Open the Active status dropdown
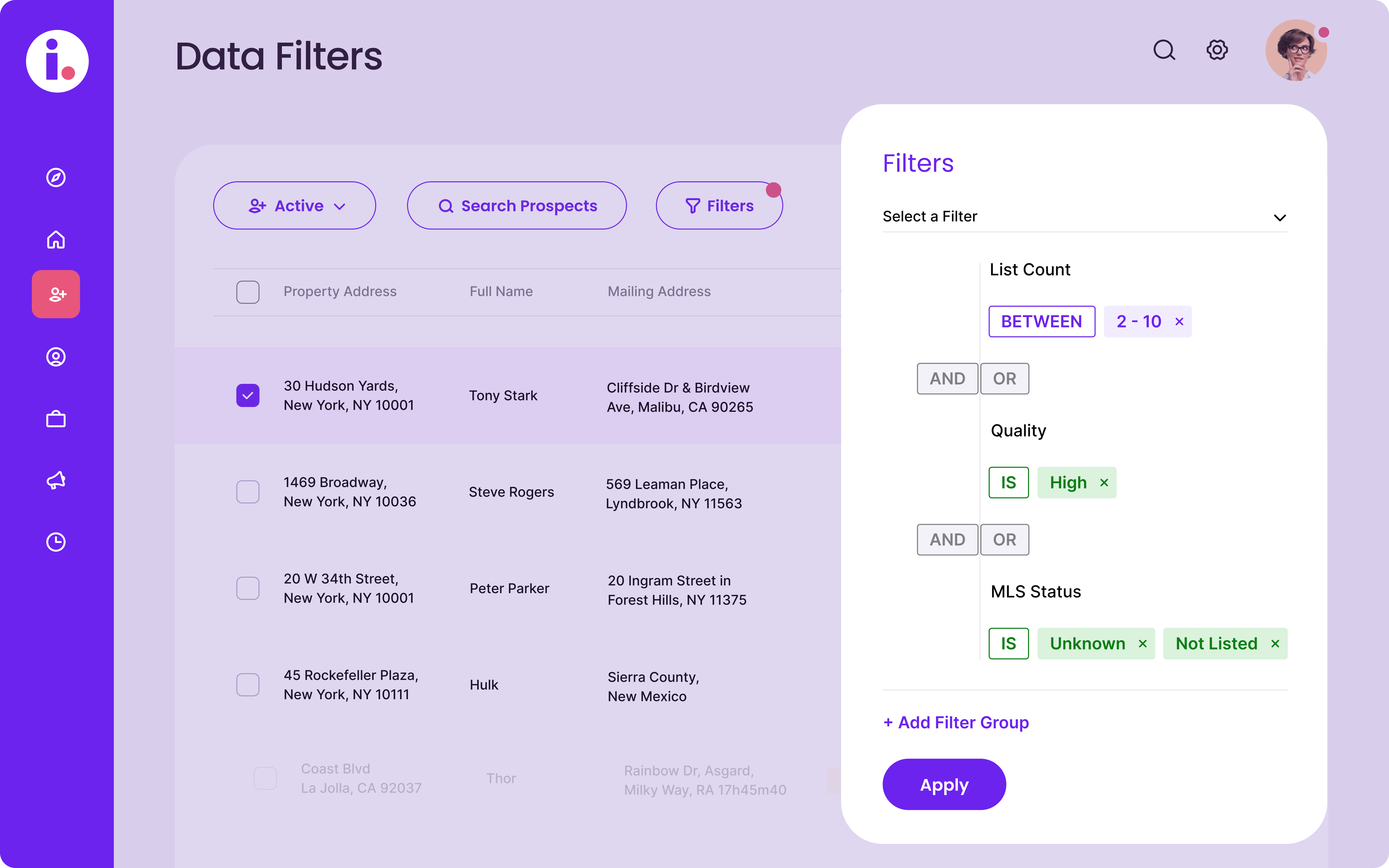This screenshot has width=1389, height=868. click(294, 205)
